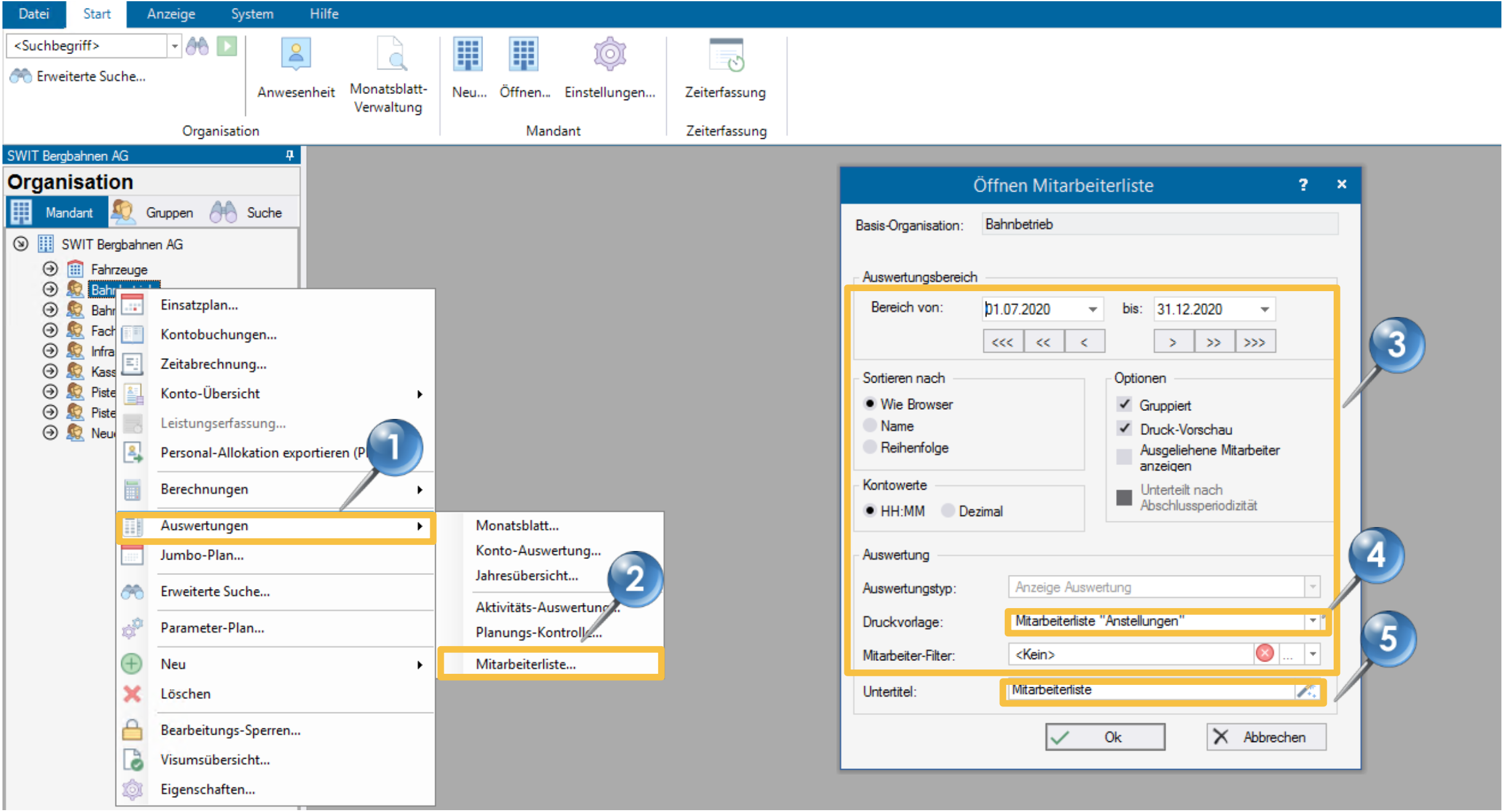The width and height of the screenshot is (1502, 812).
Task: Toggle the Gruppiert checkbox
Action: [1125, 405]
